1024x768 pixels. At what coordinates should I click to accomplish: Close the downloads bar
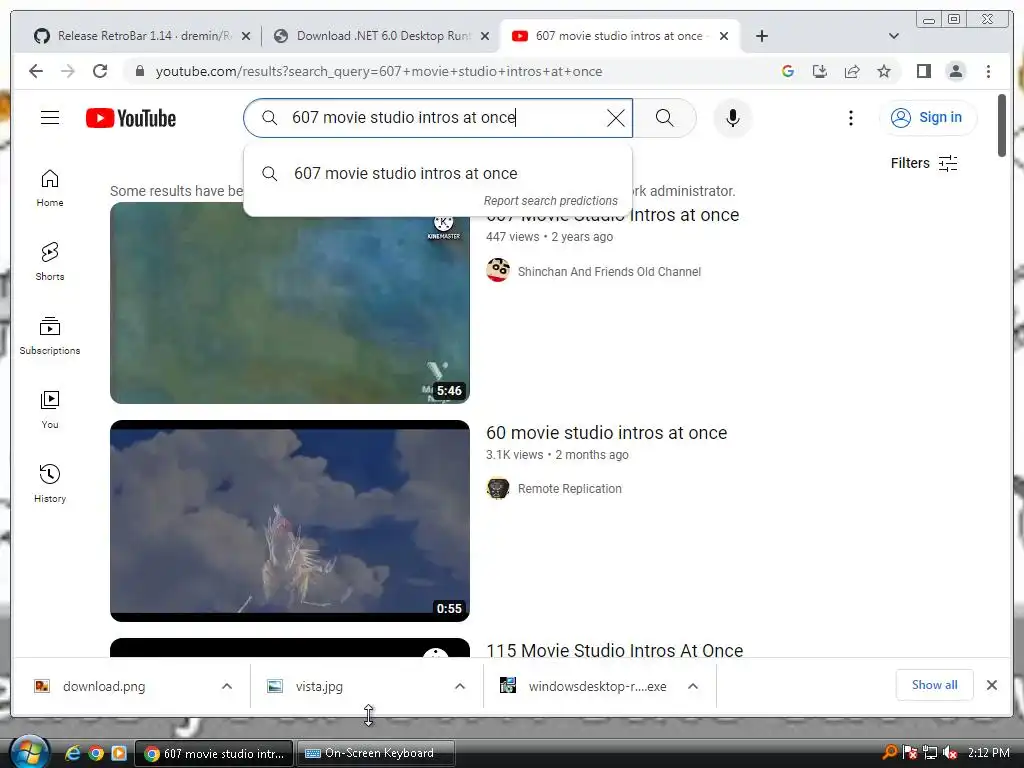[x=991, y=685]
